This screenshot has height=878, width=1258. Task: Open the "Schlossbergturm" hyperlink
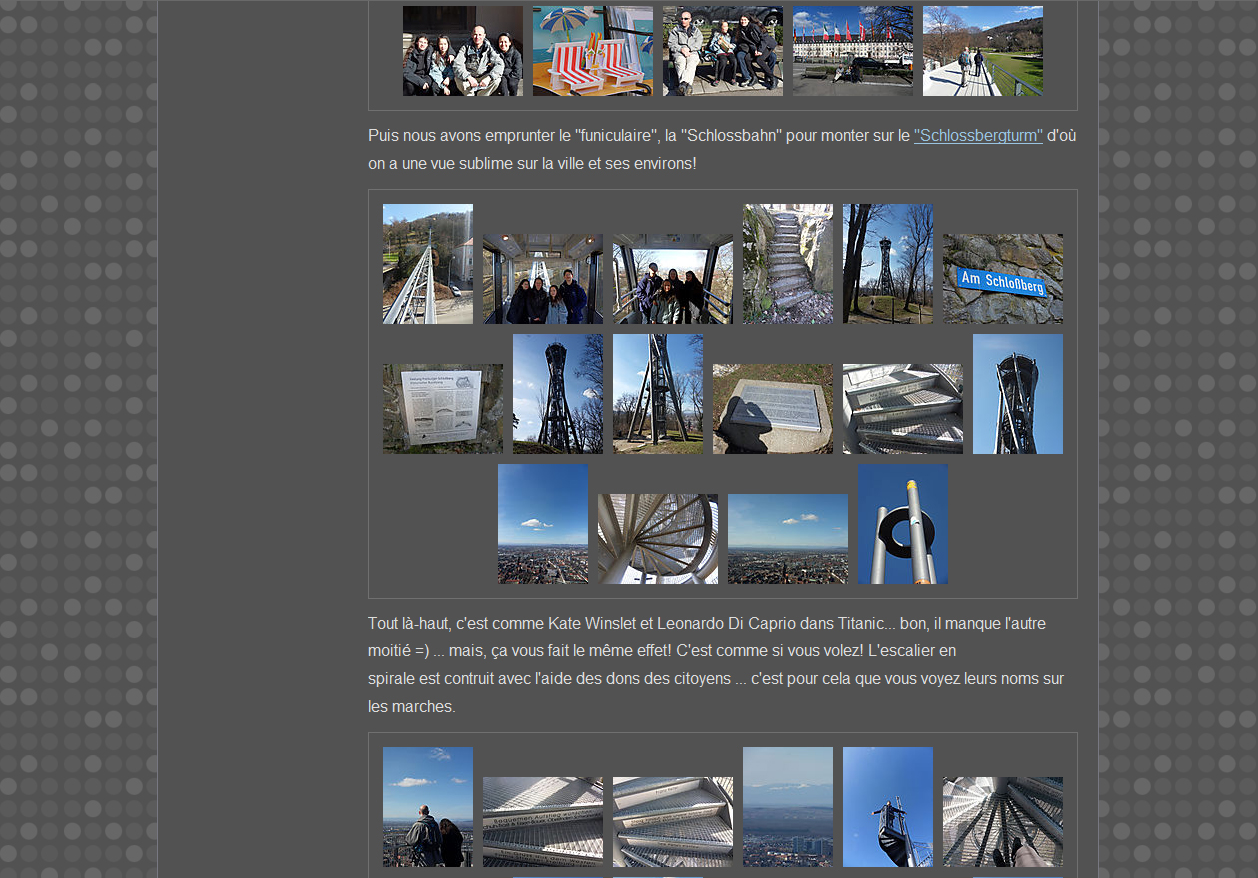977,136
